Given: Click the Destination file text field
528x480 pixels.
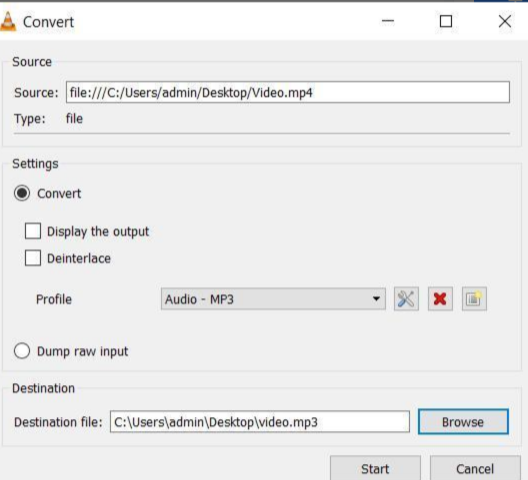Looking at the screenshot, I should pos(260,422).
